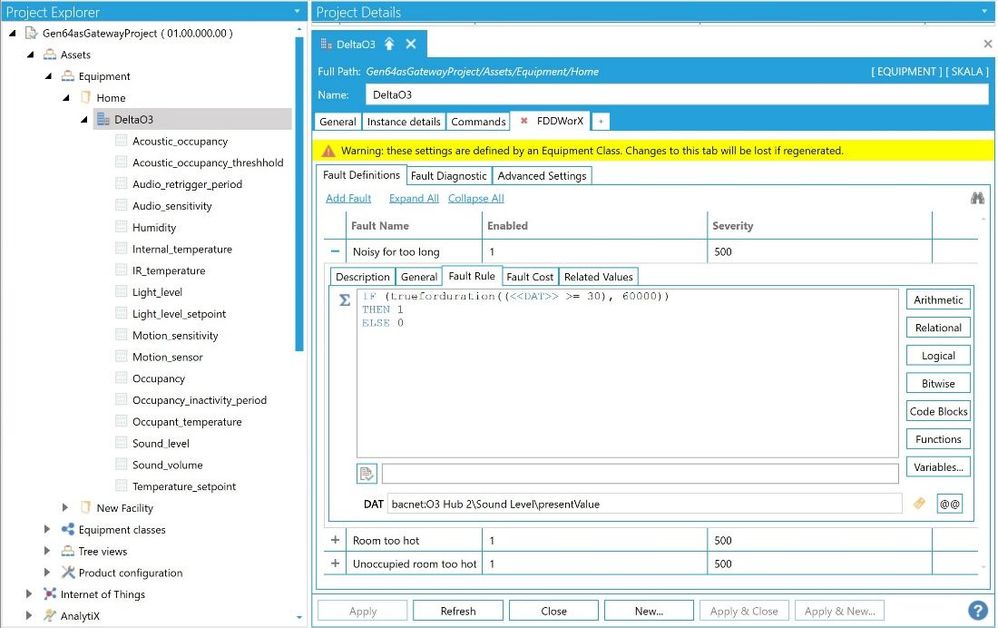Click the sigma expression icon
Viewport: 998px width, 628px height.
[344, 300]
